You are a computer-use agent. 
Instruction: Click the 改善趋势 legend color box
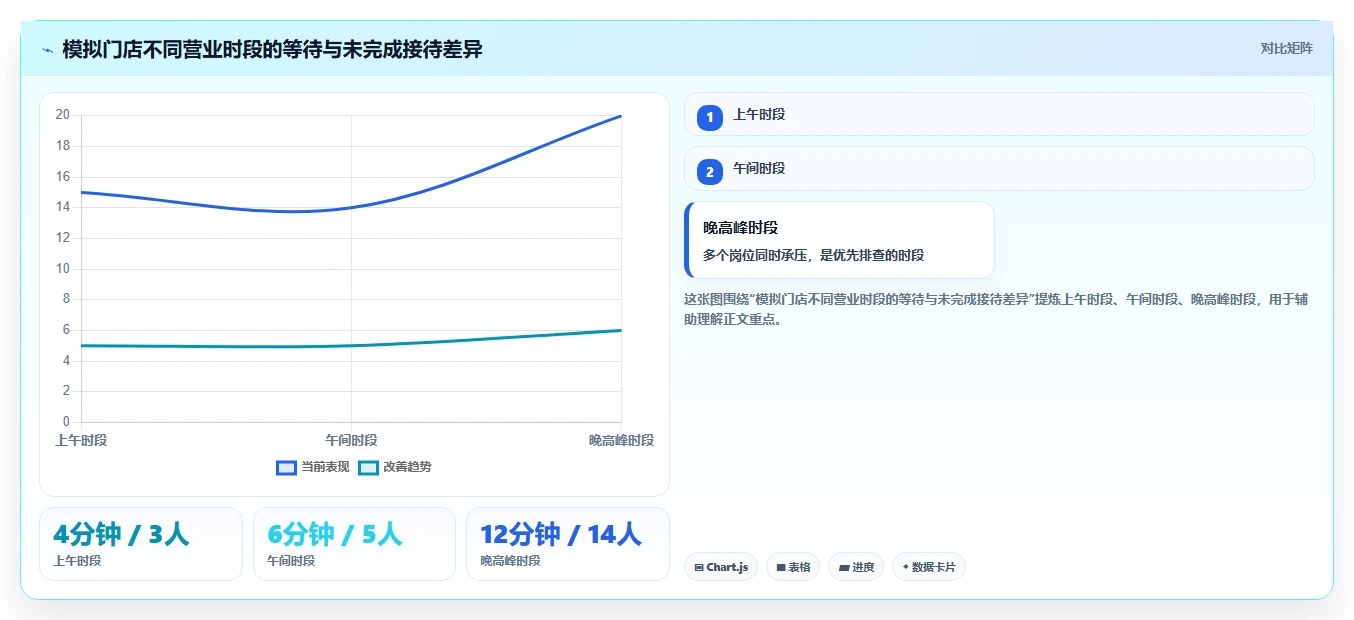click(368, 467)
